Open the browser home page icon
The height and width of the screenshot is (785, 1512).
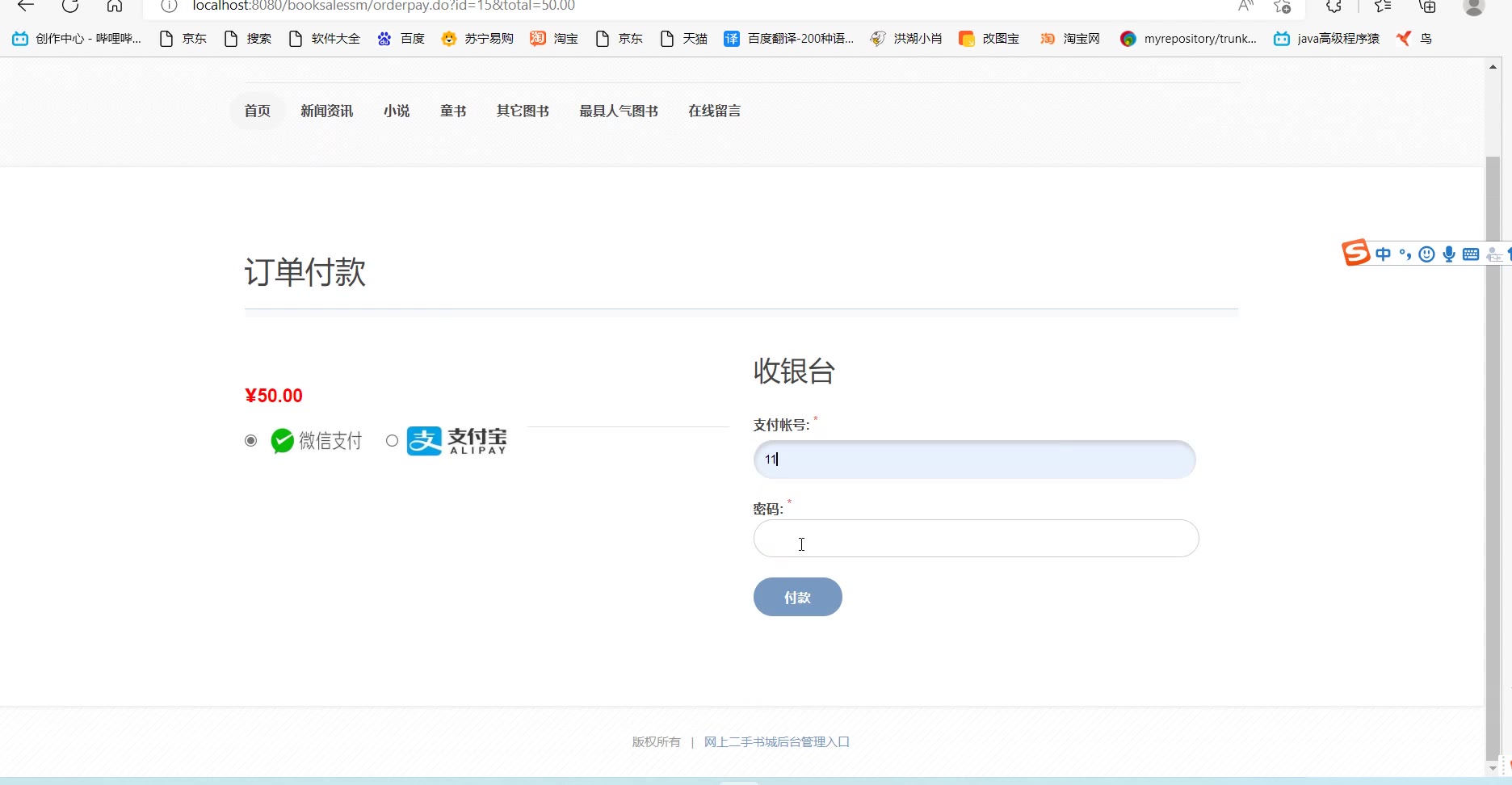(x=115, y=6)
